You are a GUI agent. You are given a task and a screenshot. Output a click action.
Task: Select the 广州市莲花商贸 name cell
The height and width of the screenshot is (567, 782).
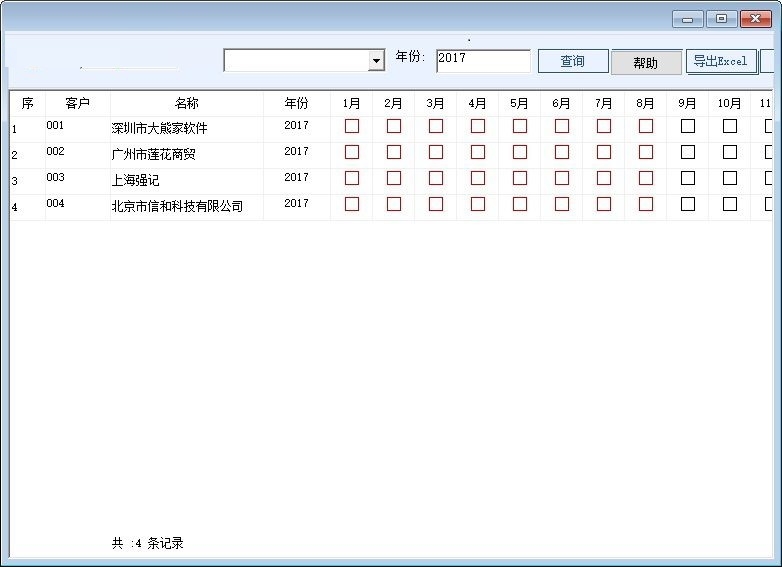pyautogui.click(x=187, y=155)
